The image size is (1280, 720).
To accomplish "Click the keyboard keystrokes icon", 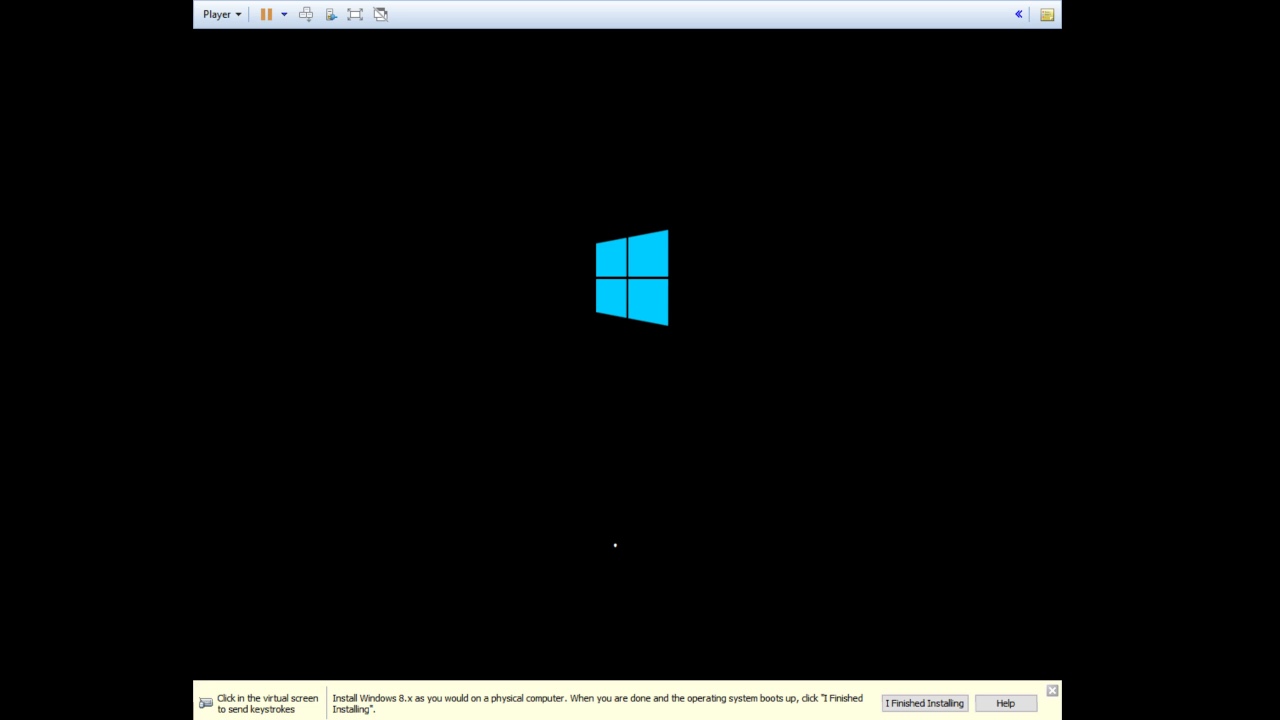I will [x=206, y=703].
